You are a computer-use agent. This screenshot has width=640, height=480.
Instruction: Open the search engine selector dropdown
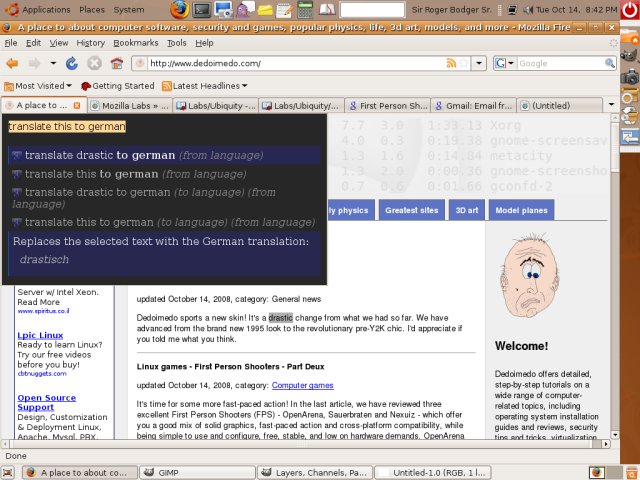coord(504,63)
